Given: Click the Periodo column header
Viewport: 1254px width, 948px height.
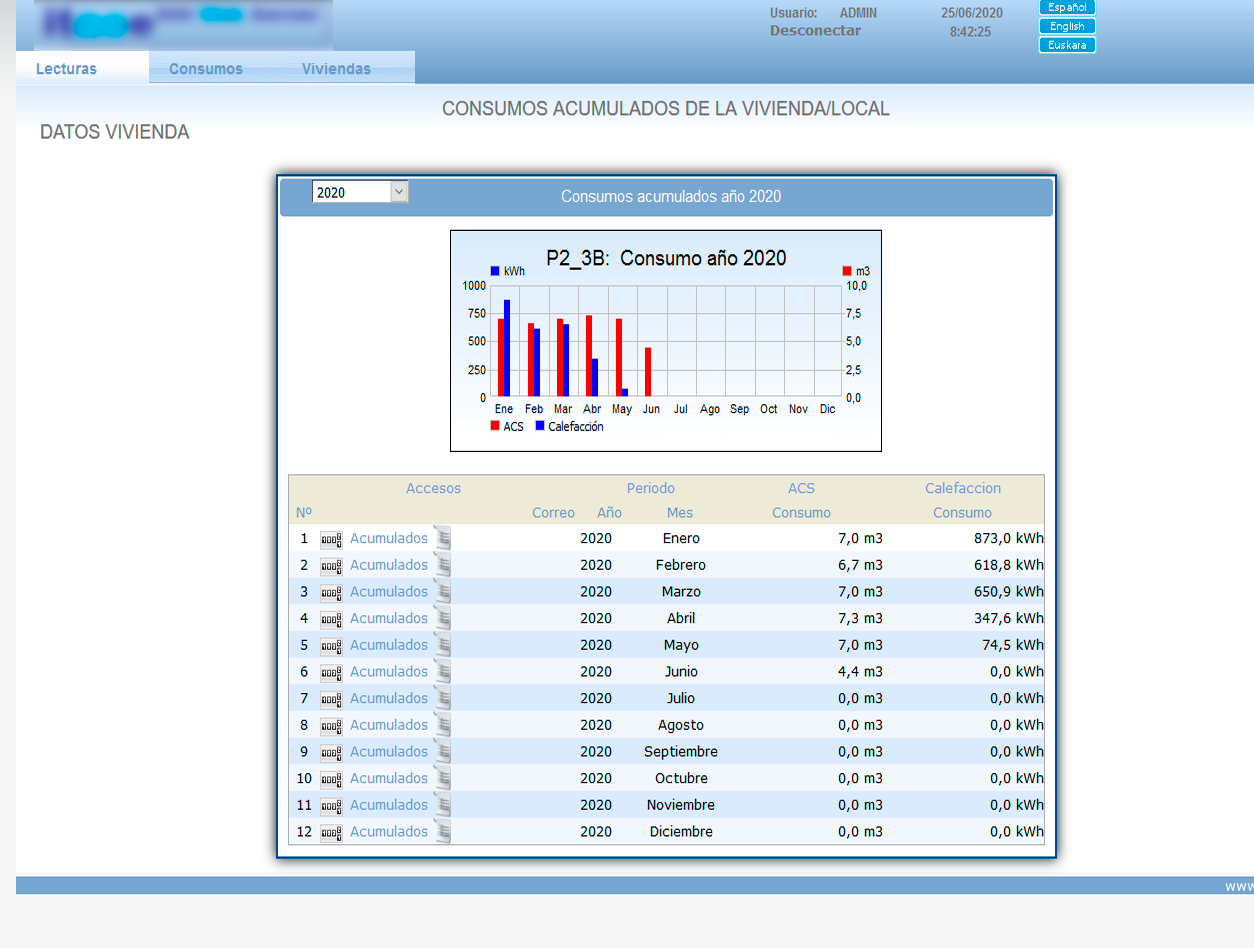Looking at the screenshot, I should coord(651,488).
